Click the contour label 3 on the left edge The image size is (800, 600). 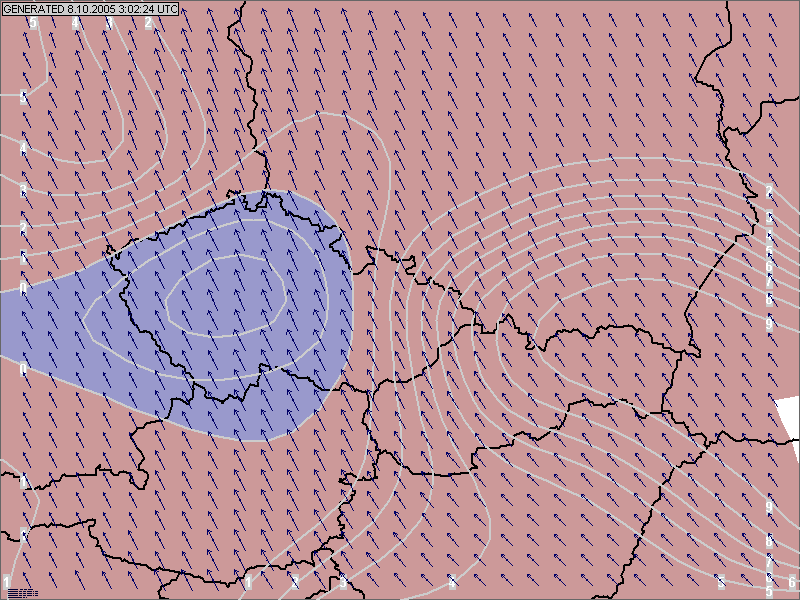click(23, 189)
